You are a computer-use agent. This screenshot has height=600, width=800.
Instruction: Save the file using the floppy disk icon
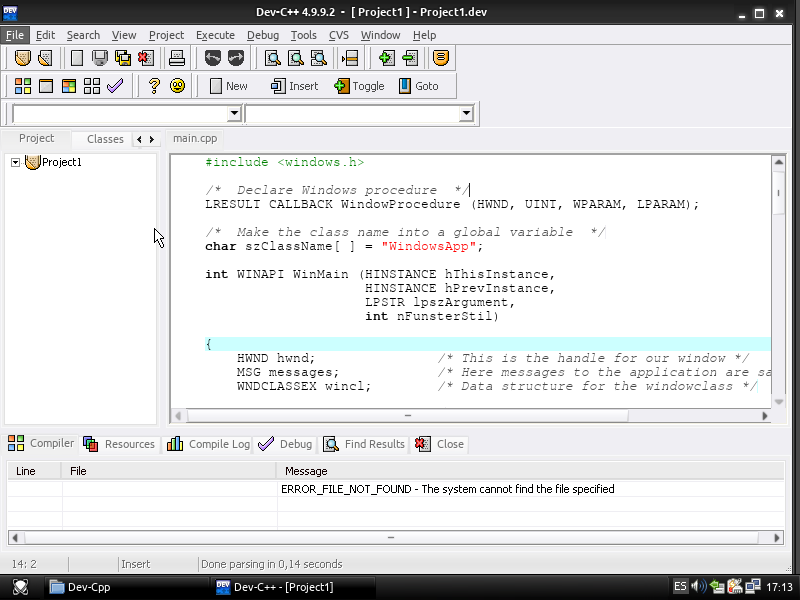[100, 58]
